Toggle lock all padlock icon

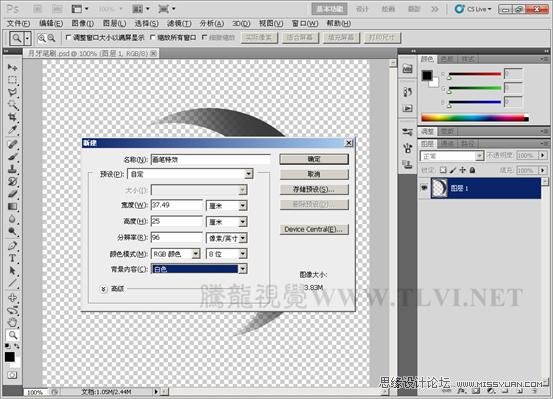(x=472, y=170)
